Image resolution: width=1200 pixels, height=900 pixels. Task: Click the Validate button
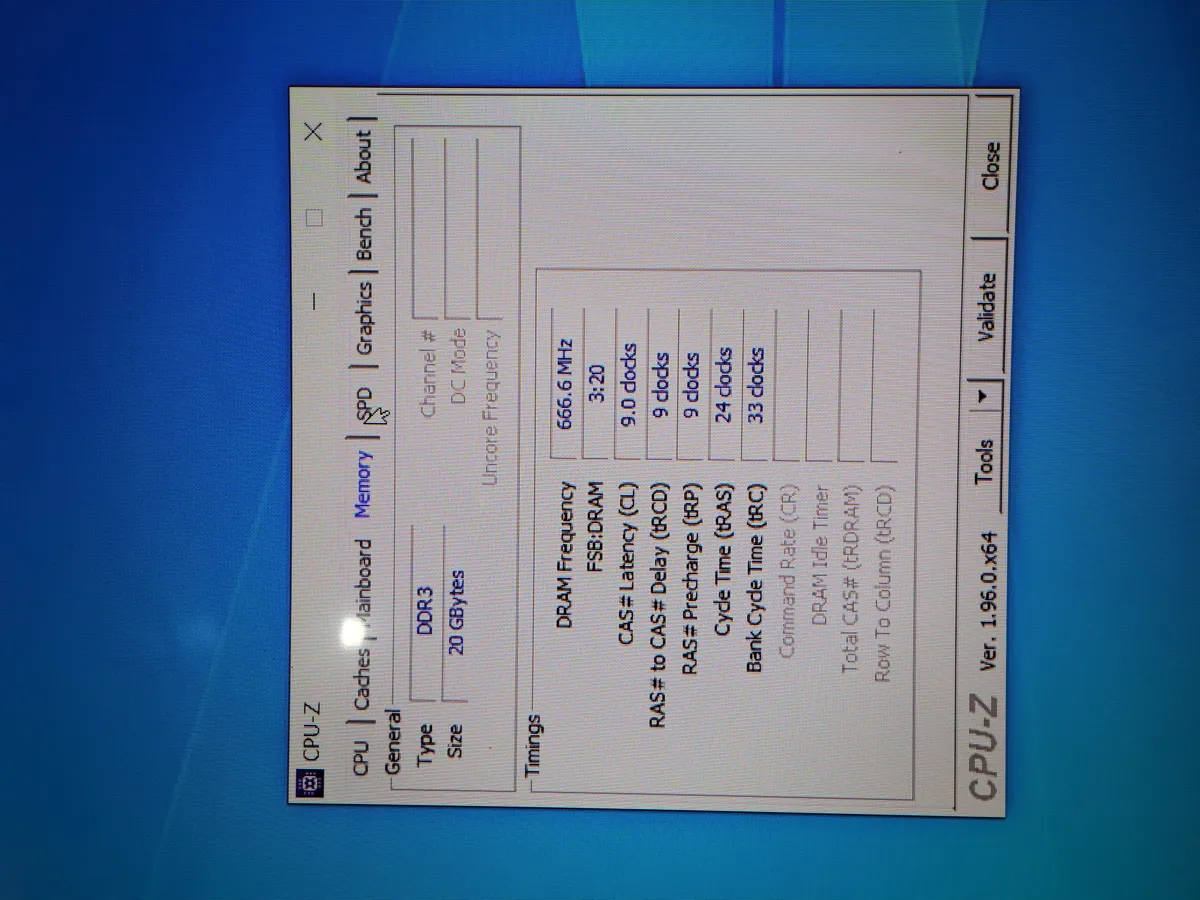(x=985, y=306)
